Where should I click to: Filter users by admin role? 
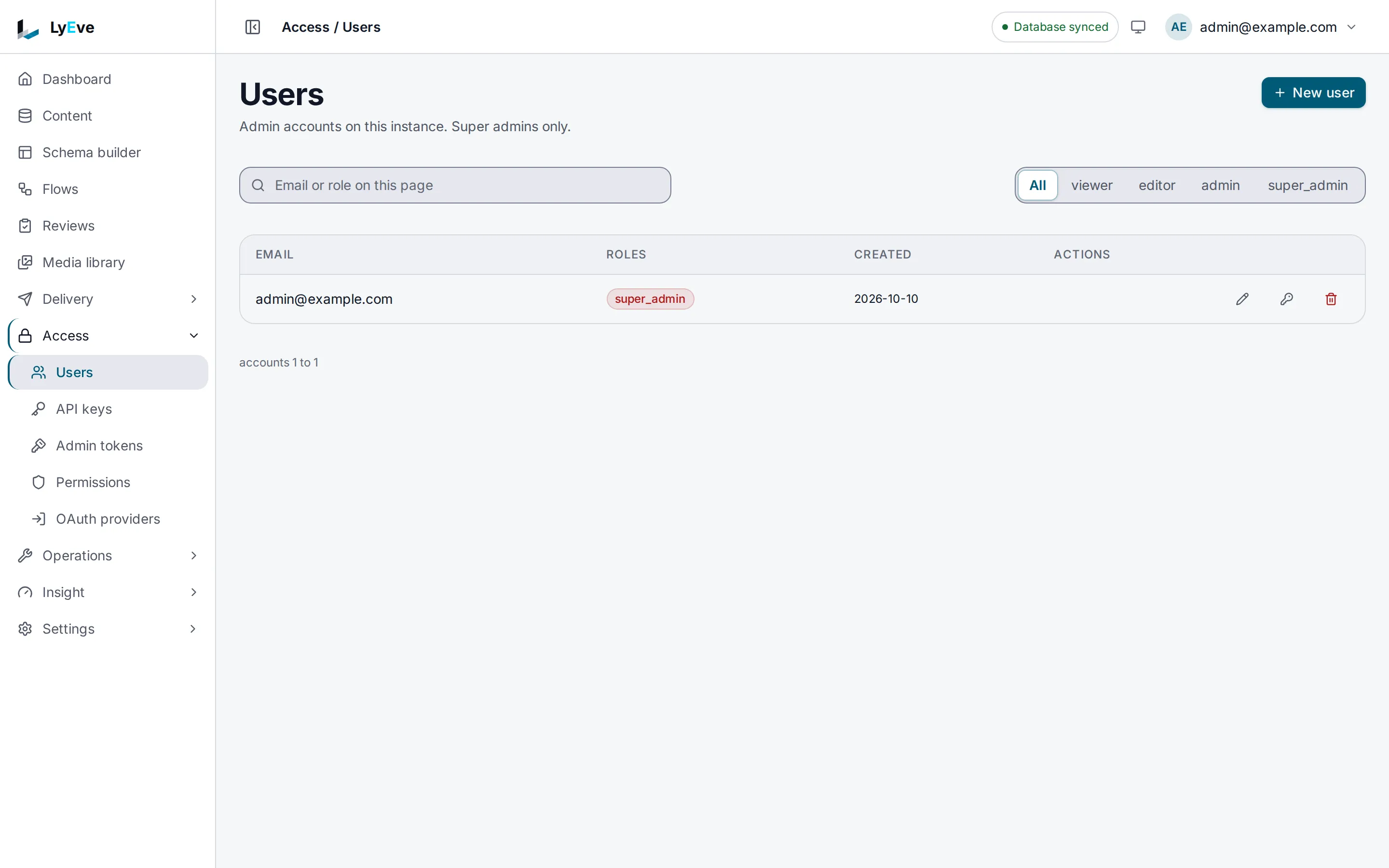tap(1220, 186)
